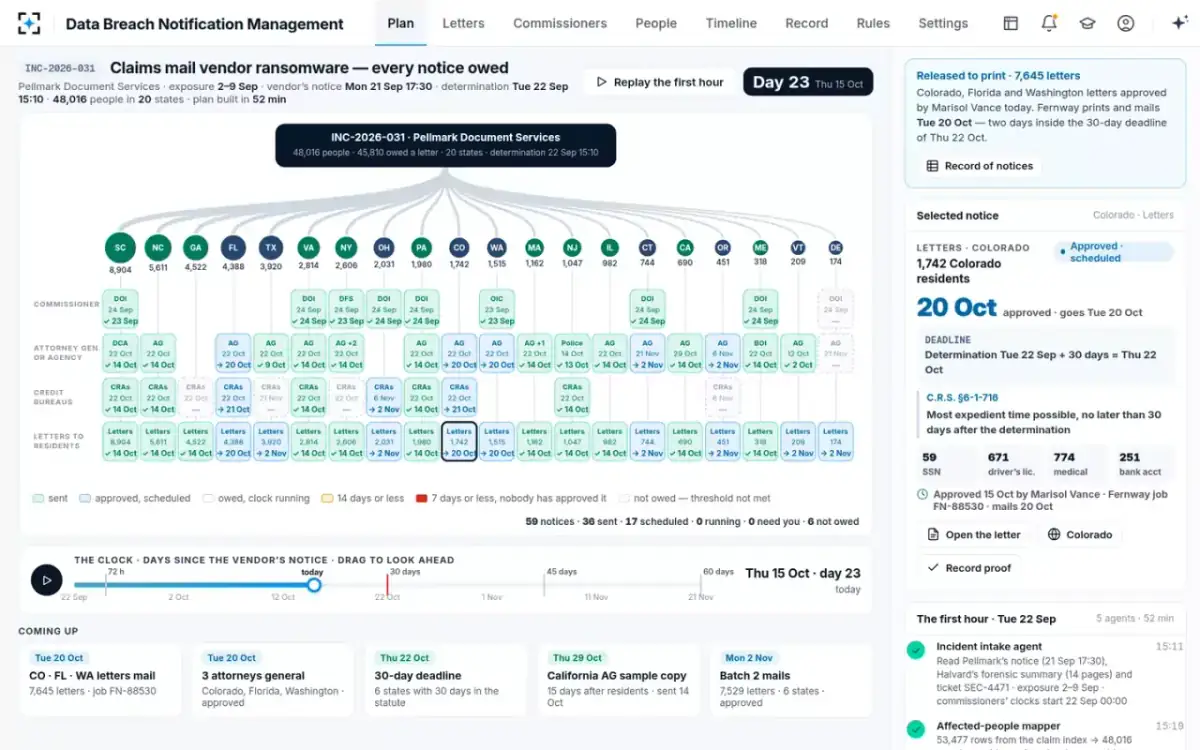Click the Day 23 Thu 15 Oct badge

click(808, 82)
